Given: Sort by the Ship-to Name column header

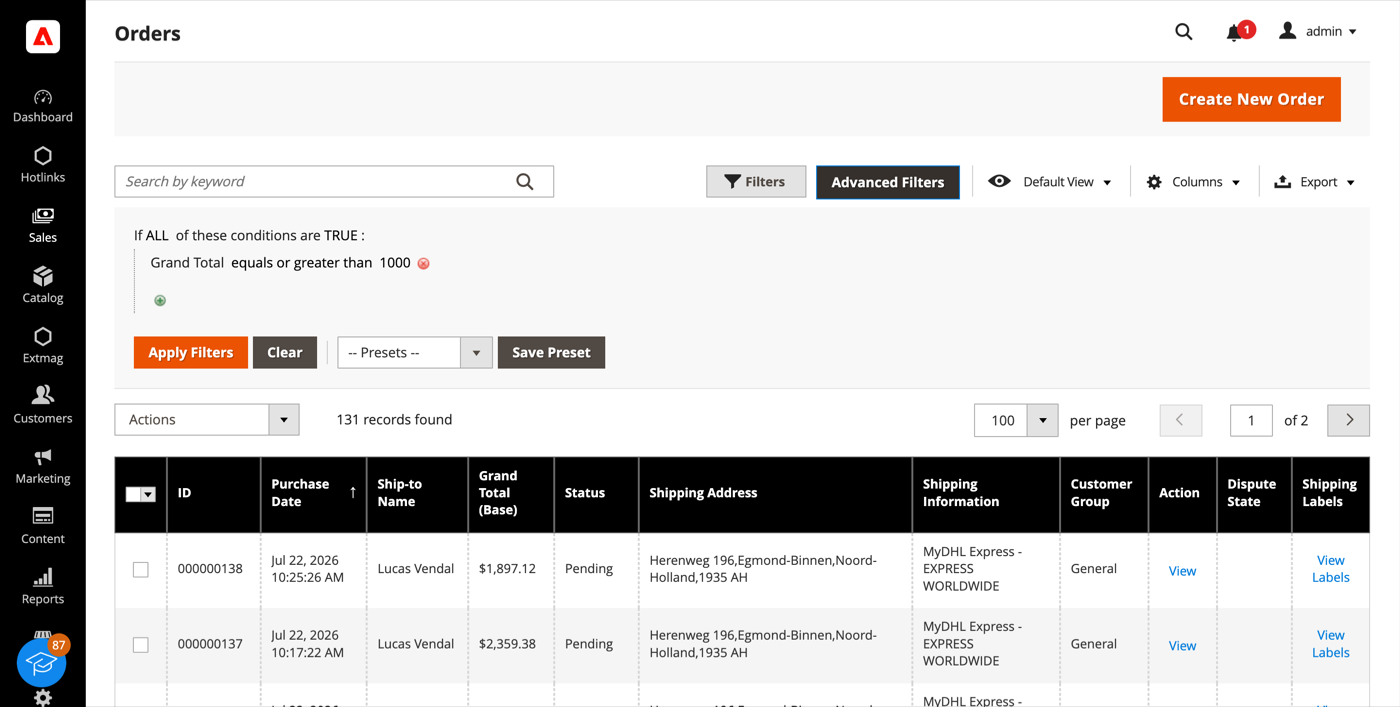Looking at the screenshot, I should pos(417,494).
